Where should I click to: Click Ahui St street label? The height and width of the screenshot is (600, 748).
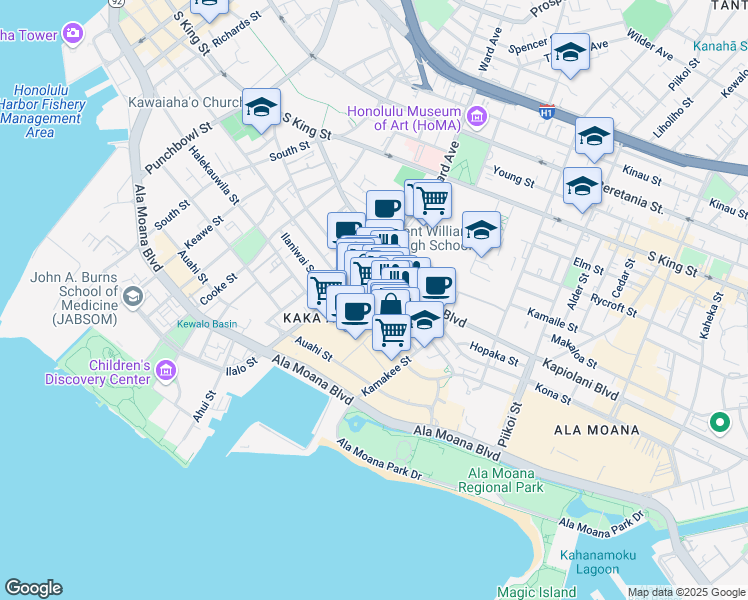click(x=204, y=406)
